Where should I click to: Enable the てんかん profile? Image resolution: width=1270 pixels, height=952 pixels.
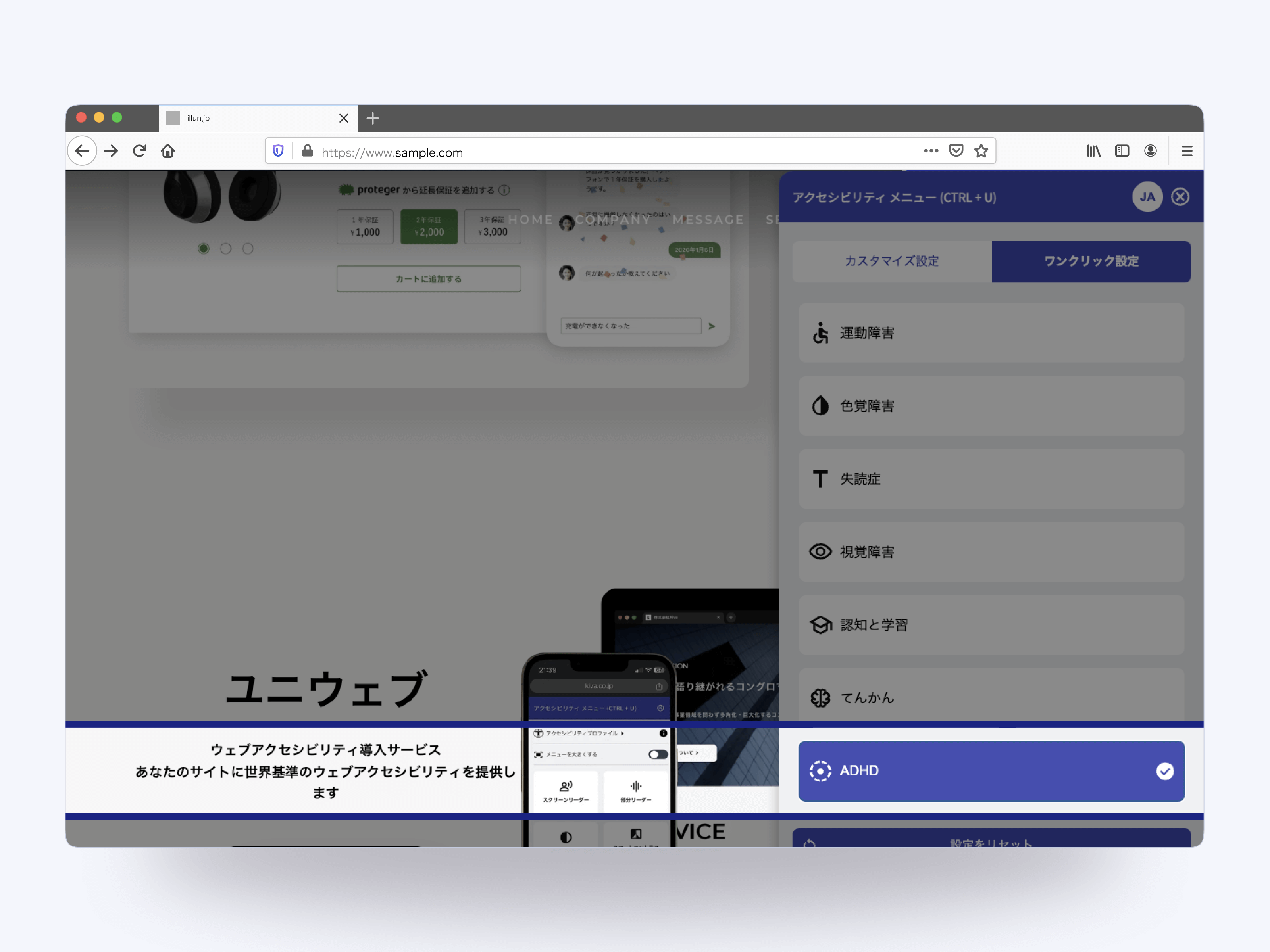tap(991, 695)
